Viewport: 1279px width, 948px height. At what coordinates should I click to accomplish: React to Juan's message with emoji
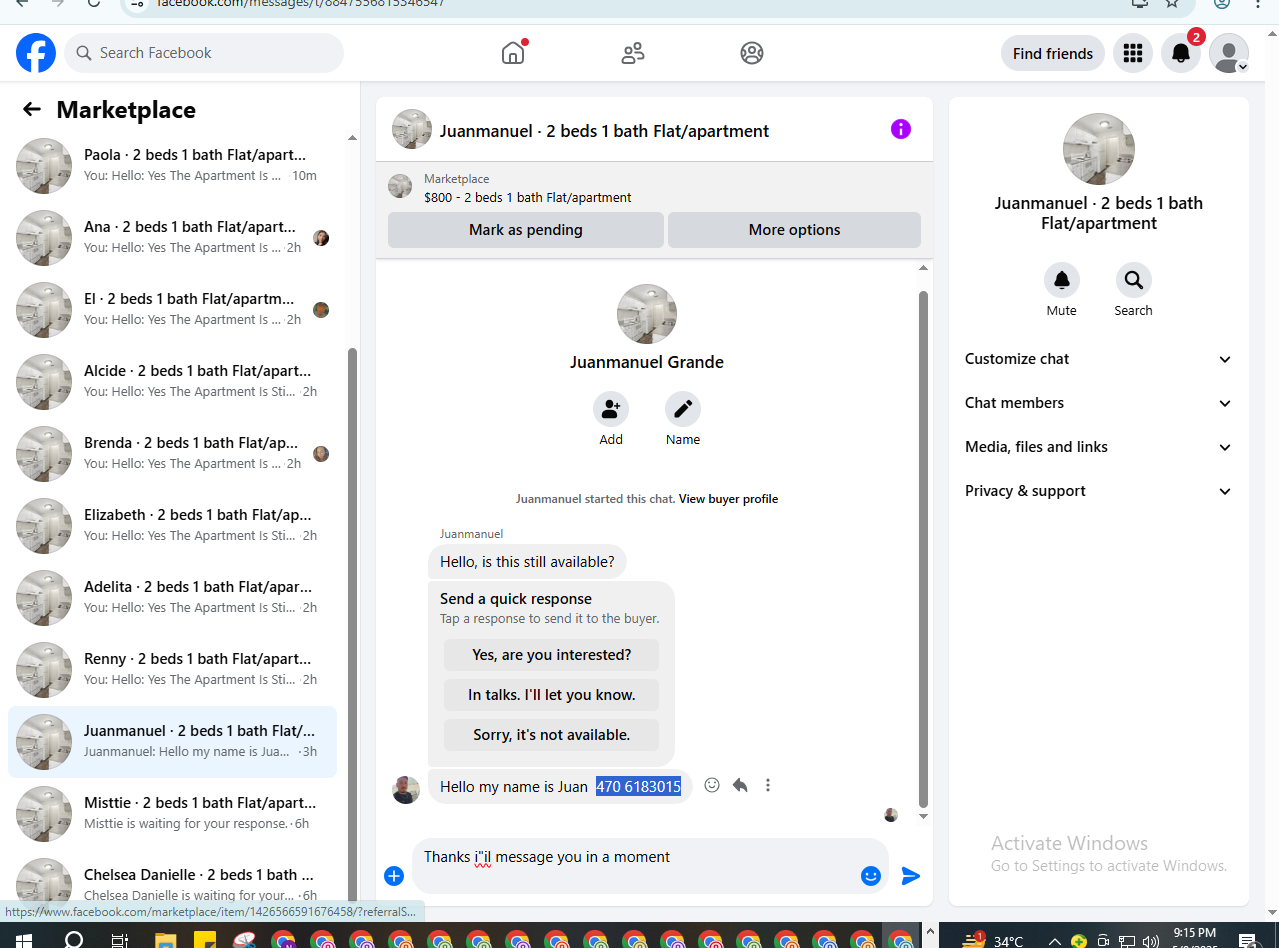click(x=712, y=785)
